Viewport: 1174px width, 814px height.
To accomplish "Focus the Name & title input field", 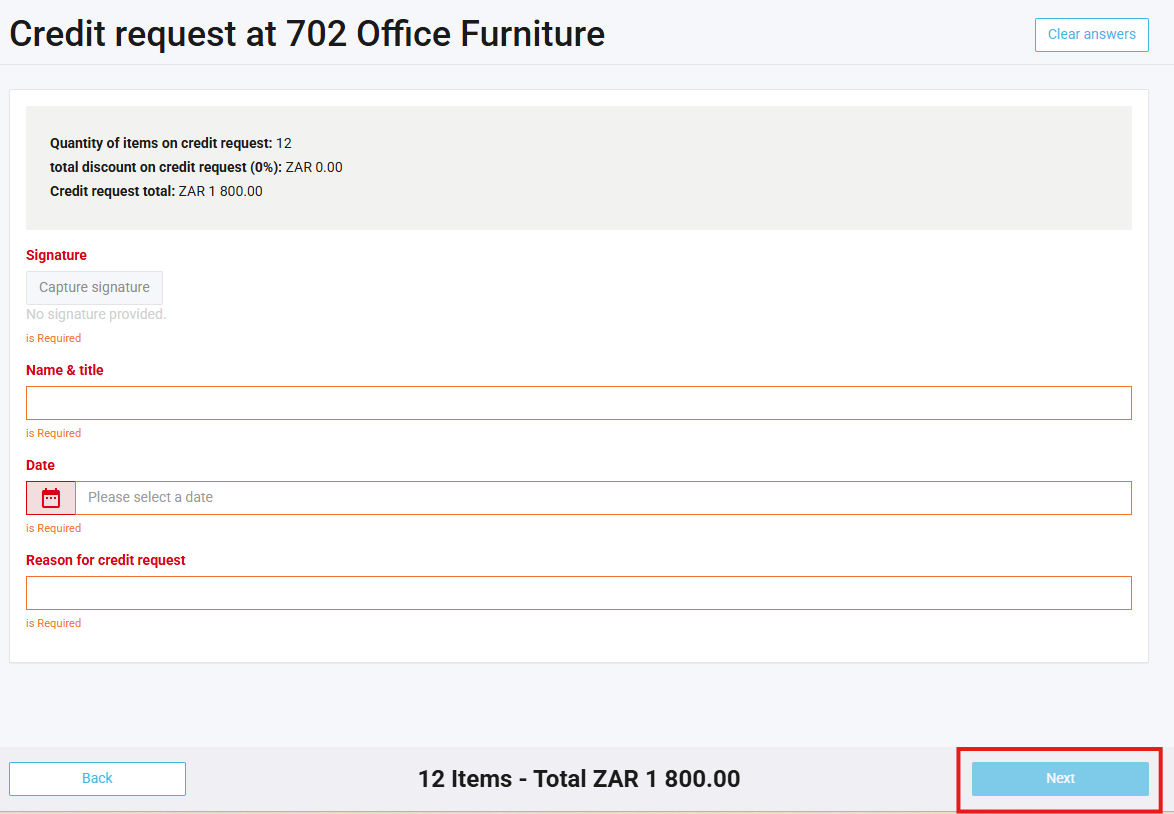I will (578, 403).
